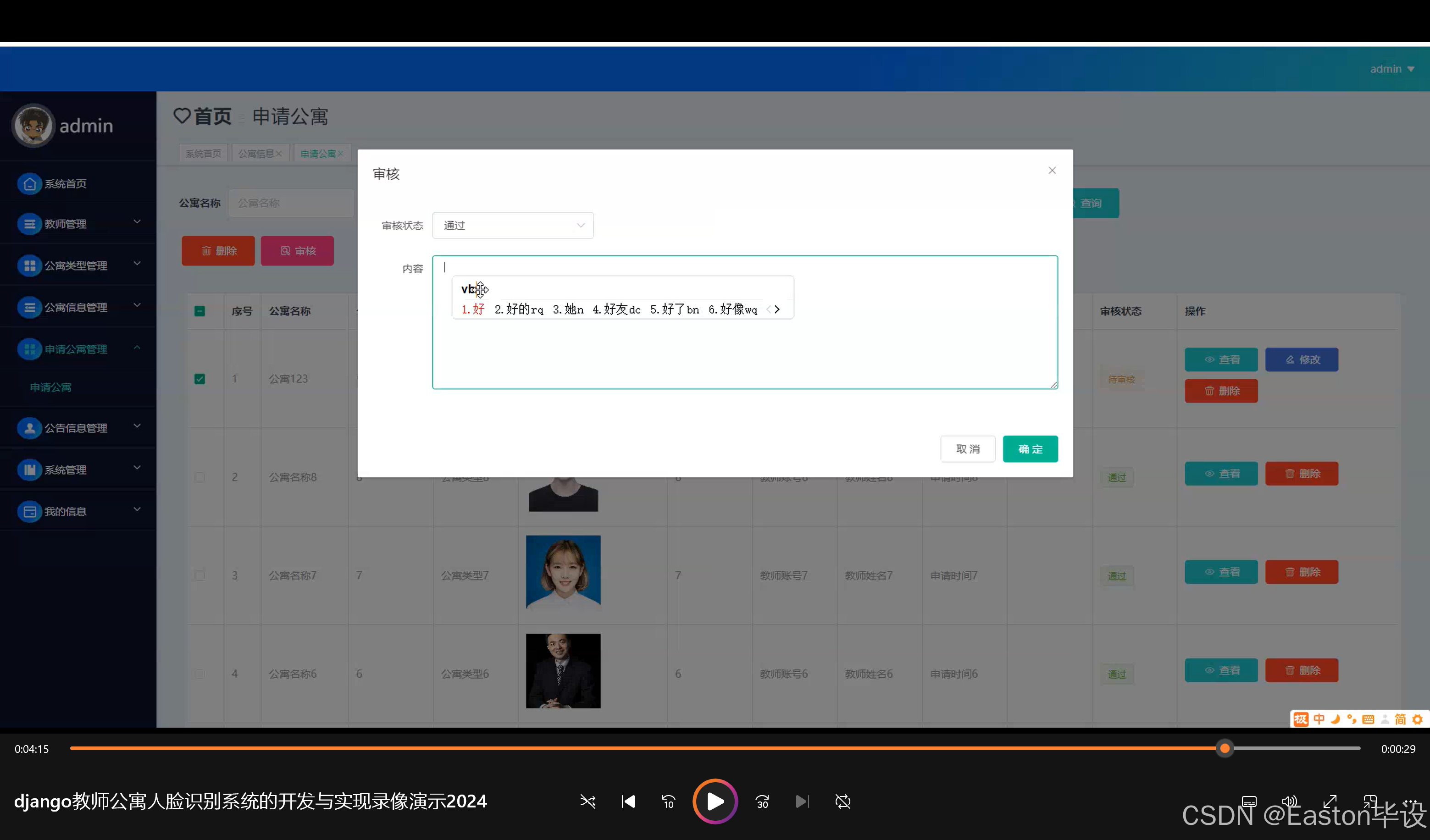Open the 审核状态 dropdown
This screenshot has width=1430, height=840.
click(513, 226)
